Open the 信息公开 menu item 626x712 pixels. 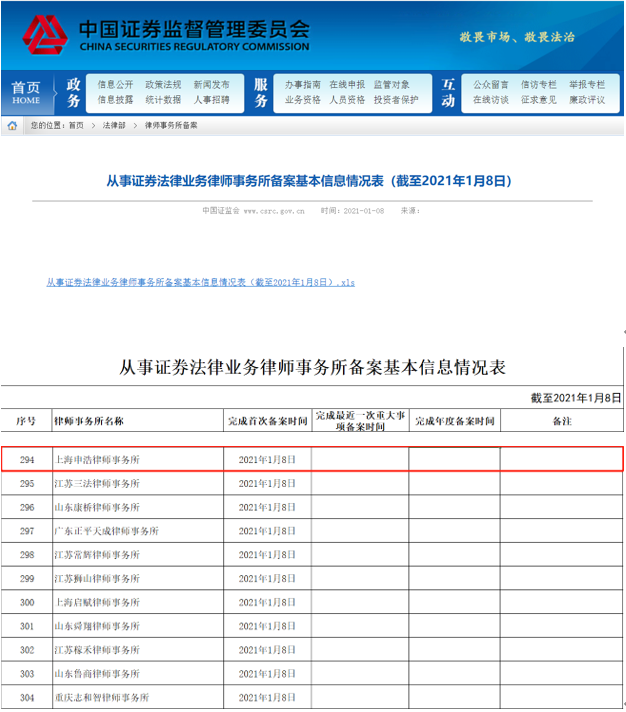(x=115, y=84)
